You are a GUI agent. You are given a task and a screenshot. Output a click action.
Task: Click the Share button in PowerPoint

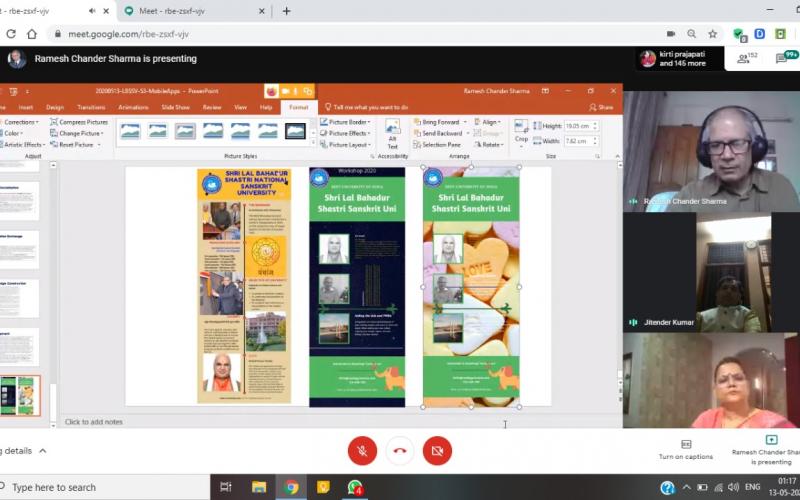pyautogui.click(x=601, y=108)
